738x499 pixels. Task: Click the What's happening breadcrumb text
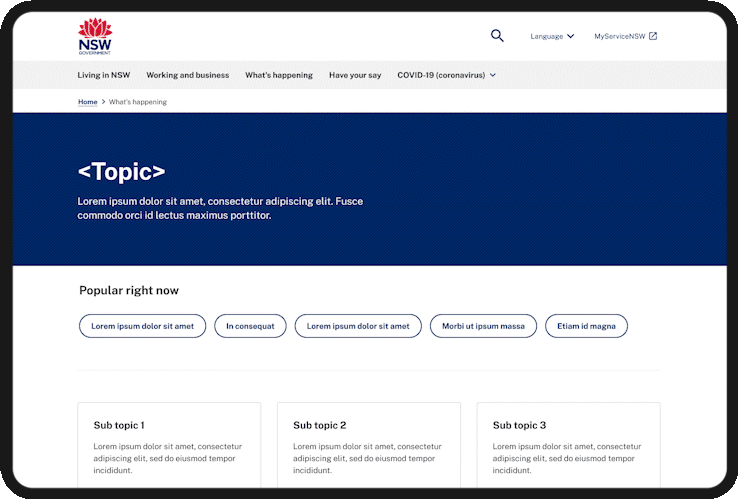click(137, 102)
